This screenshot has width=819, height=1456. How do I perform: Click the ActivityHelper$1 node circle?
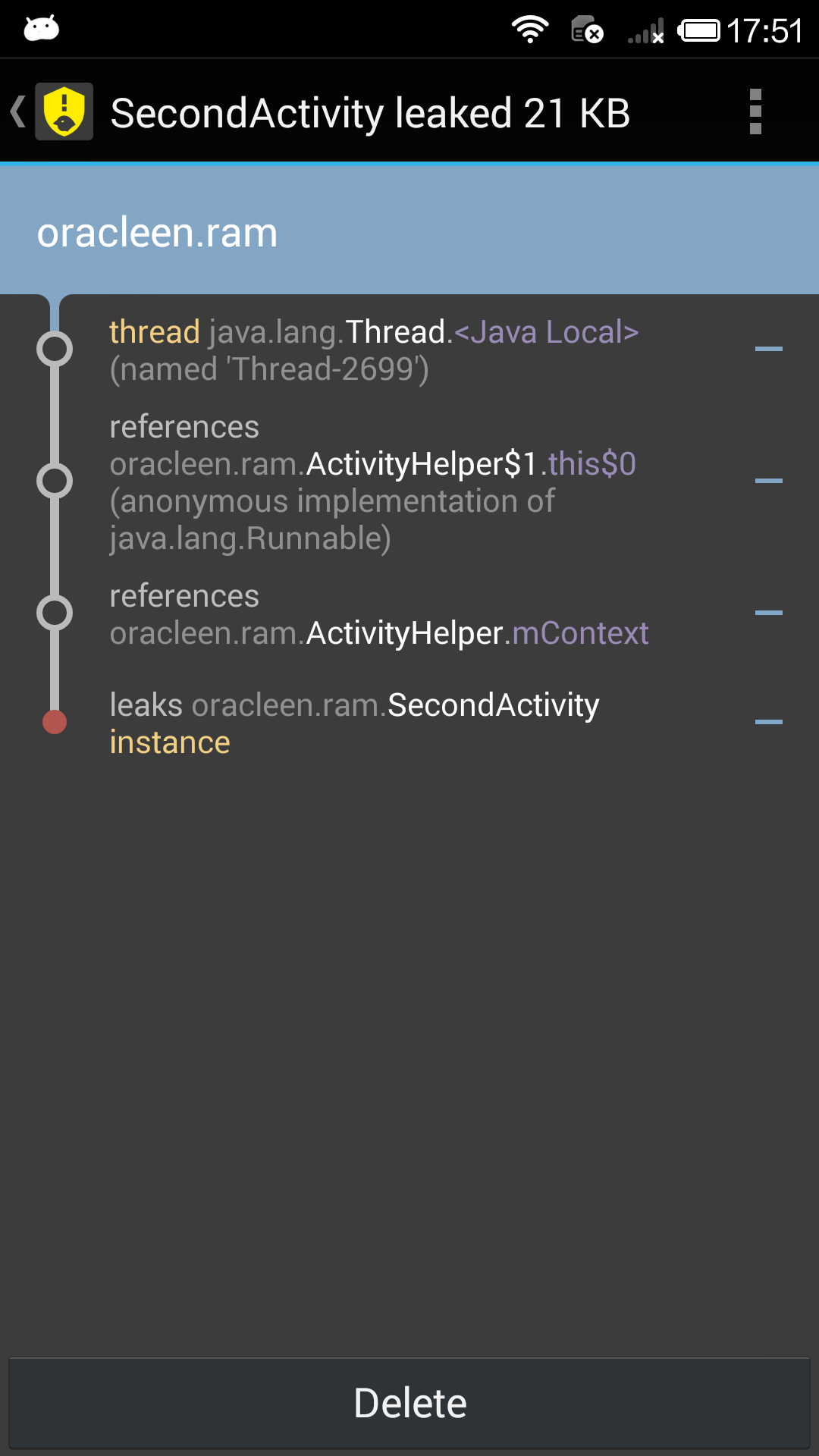coord(55,481)
